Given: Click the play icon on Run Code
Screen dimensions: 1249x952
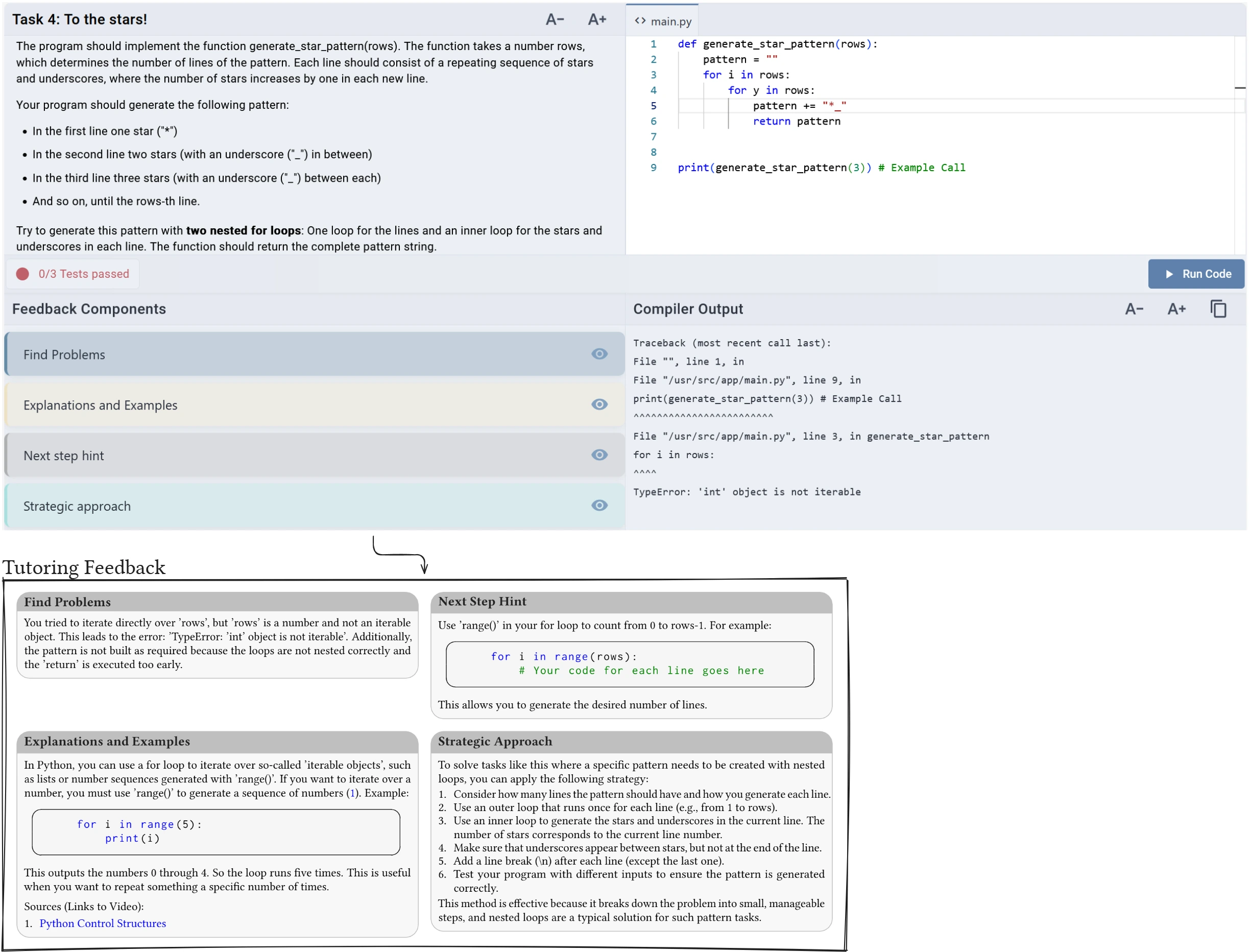Looking at the screenshot, I should pyautogui.click(x=1169, y=274).
